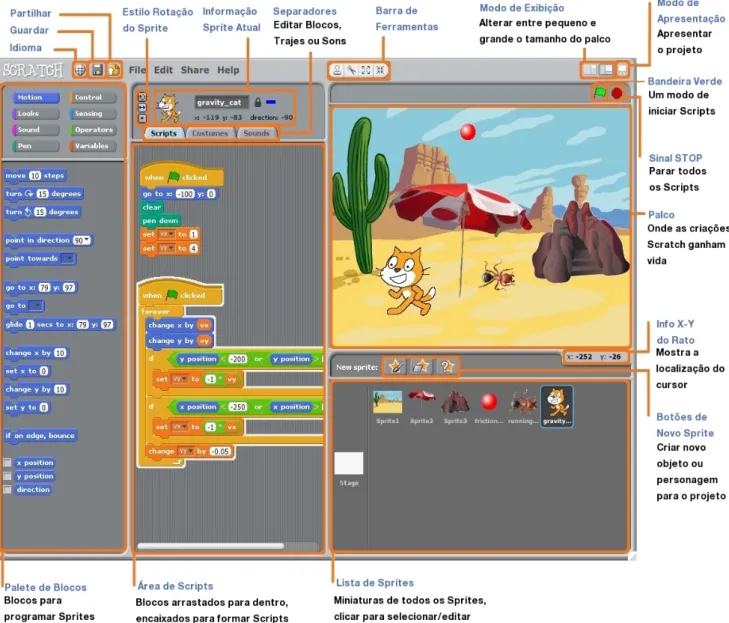Select the duplicate stamp tool
729x623 pixels.
(x=337, y=70)
